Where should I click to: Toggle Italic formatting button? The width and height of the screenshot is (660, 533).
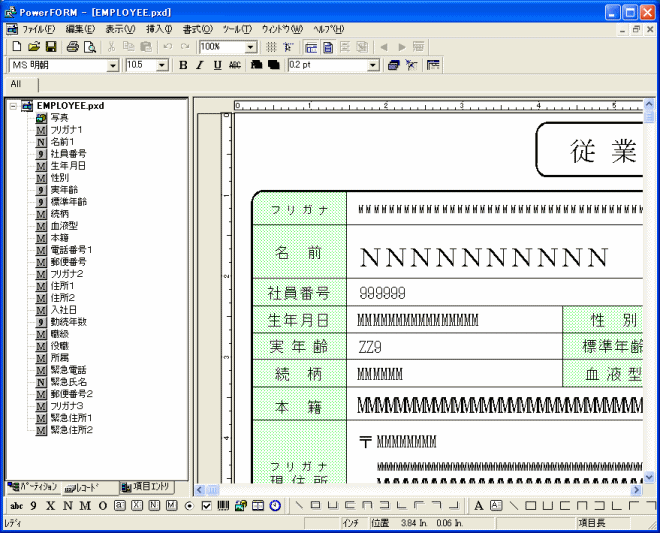pyautogui.click(x=200, y=65)
